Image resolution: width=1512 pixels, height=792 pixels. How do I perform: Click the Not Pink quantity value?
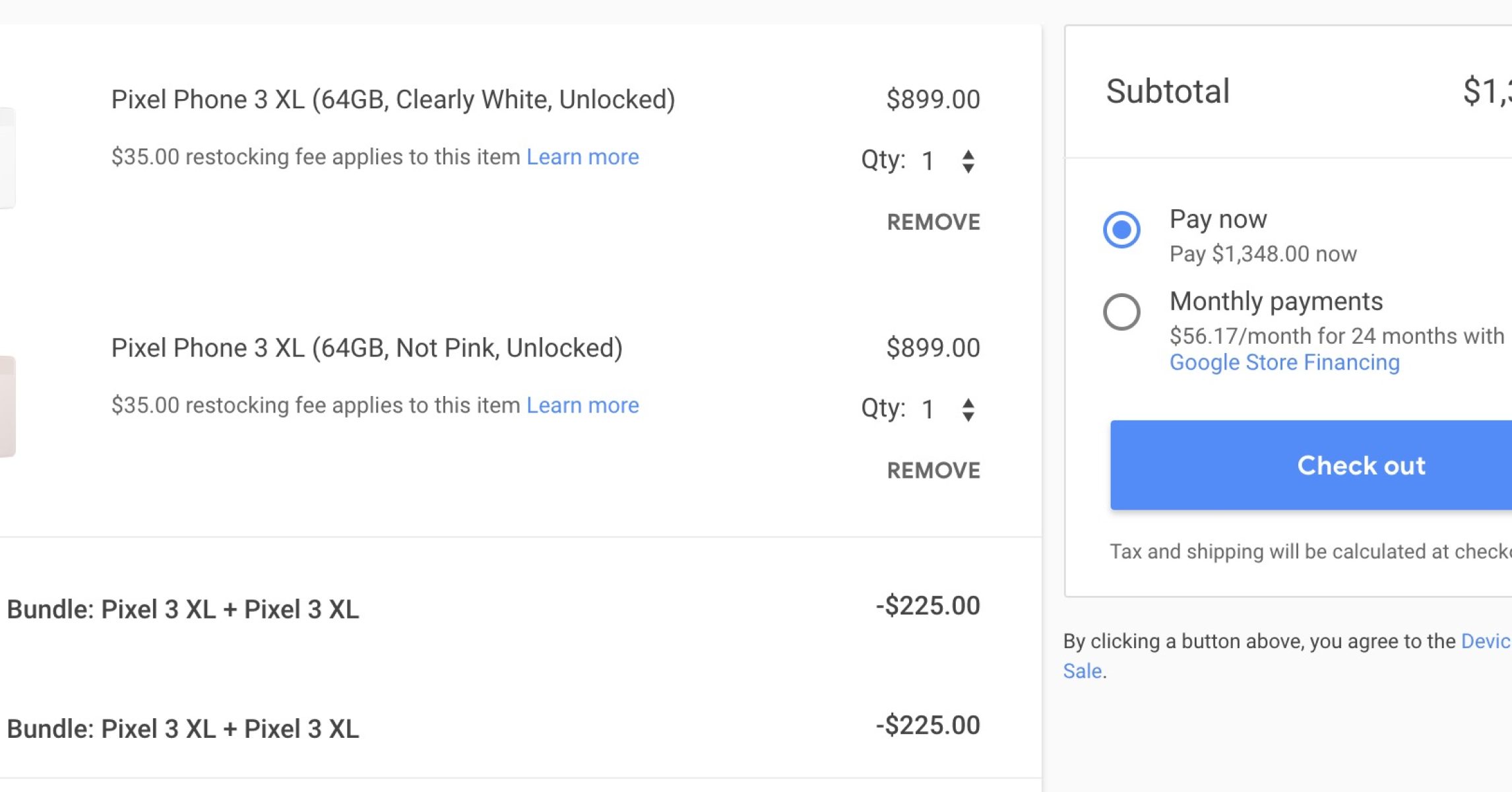(928, 409)
